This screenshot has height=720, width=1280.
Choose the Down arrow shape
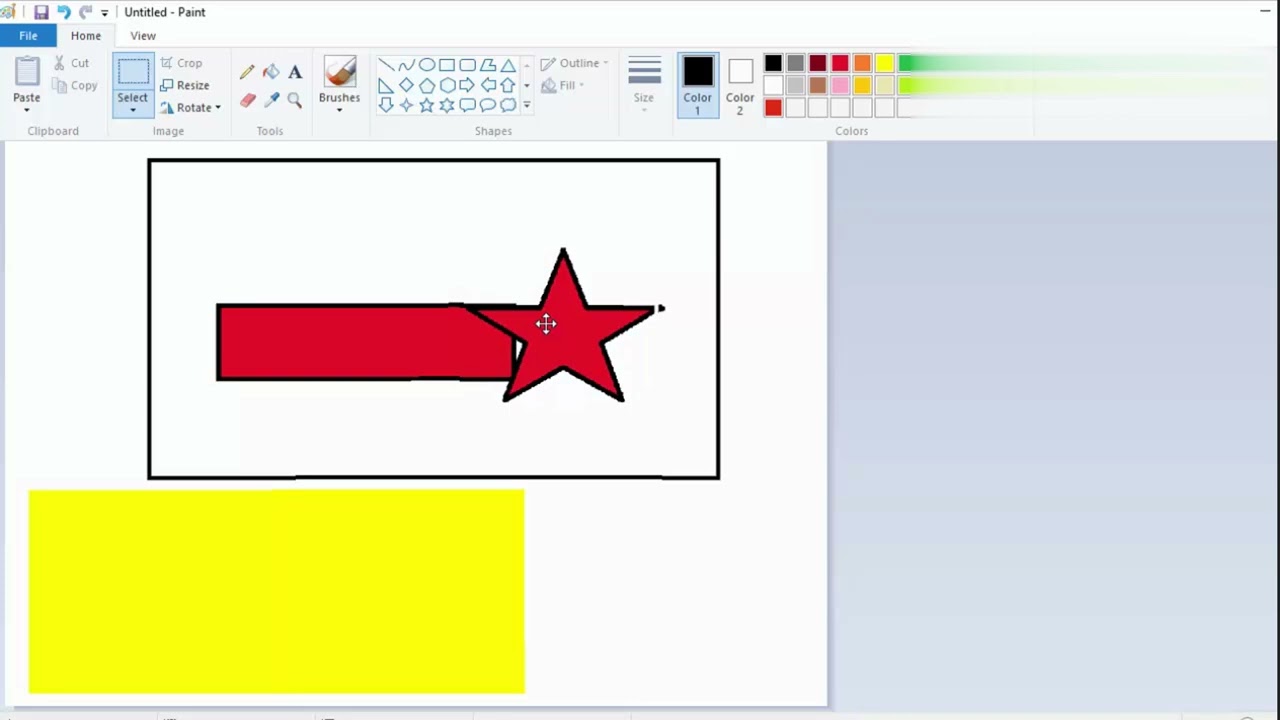pos(386,105)
